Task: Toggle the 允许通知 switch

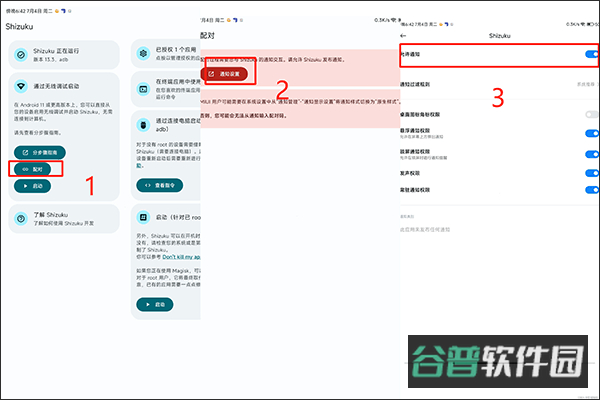Action: tap(592, 54)
